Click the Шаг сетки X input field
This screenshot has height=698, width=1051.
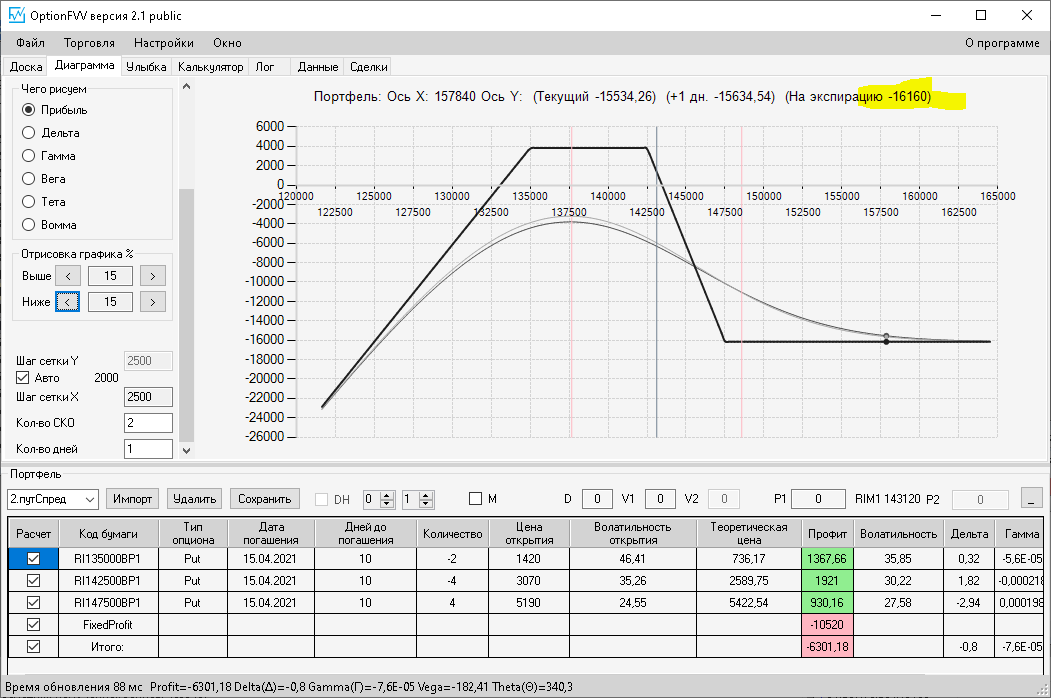coord(148,397)
